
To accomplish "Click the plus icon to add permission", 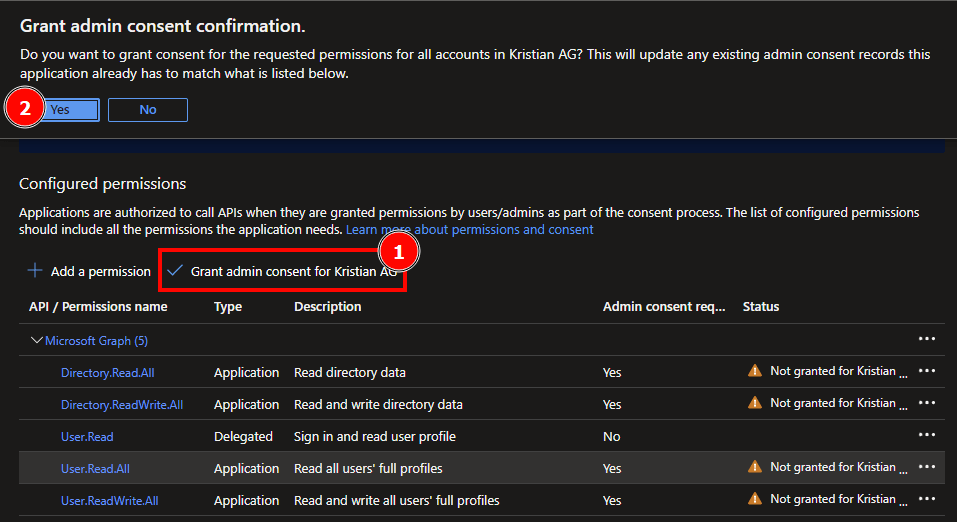I will (x=35, y=271).
